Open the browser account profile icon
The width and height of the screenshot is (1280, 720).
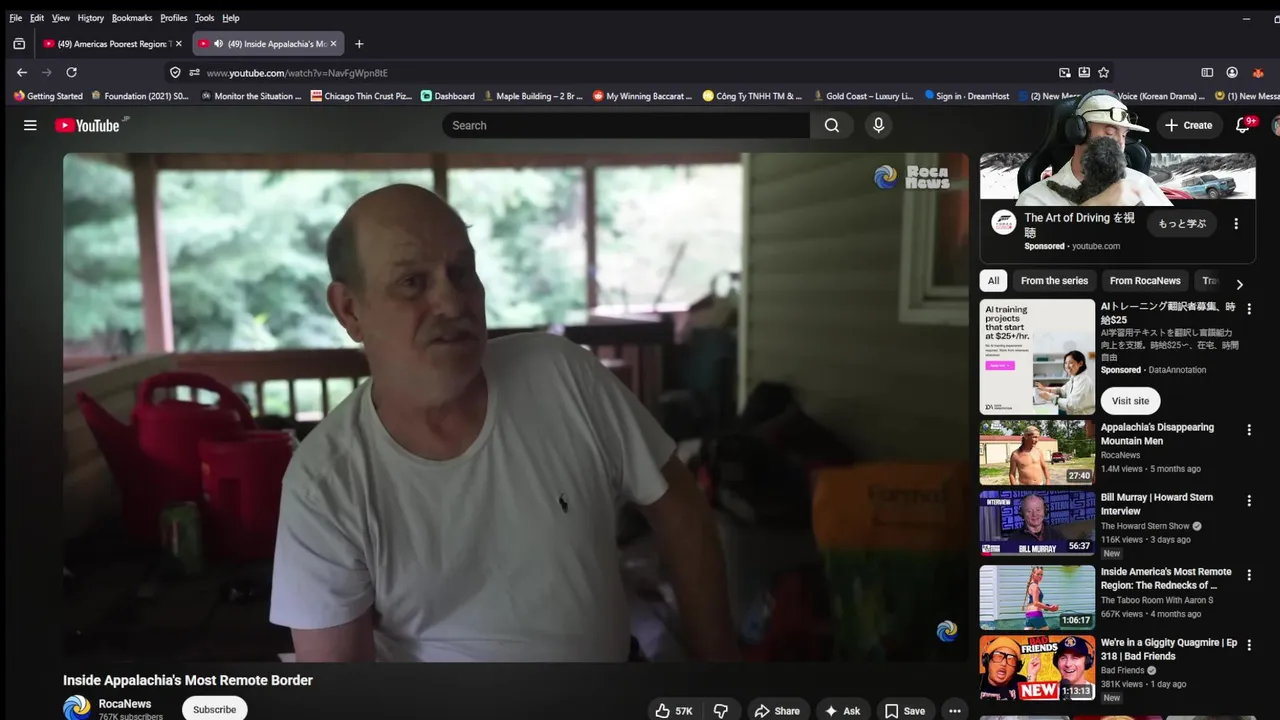1232,72
